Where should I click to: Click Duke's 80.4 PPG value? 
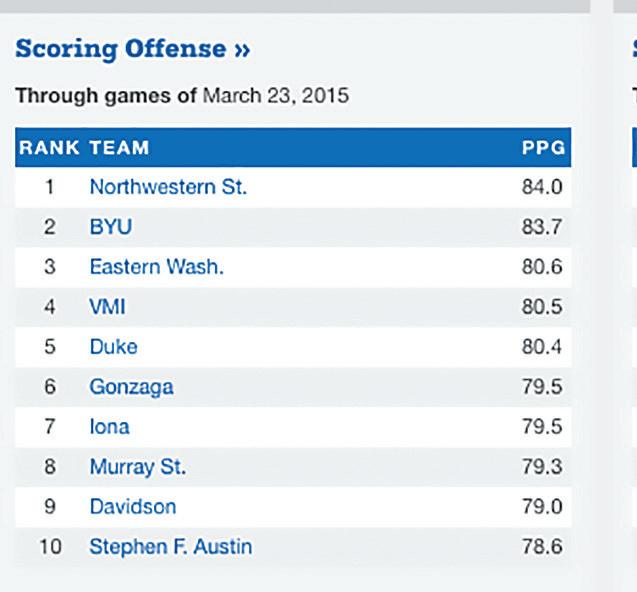coord(542,347)
